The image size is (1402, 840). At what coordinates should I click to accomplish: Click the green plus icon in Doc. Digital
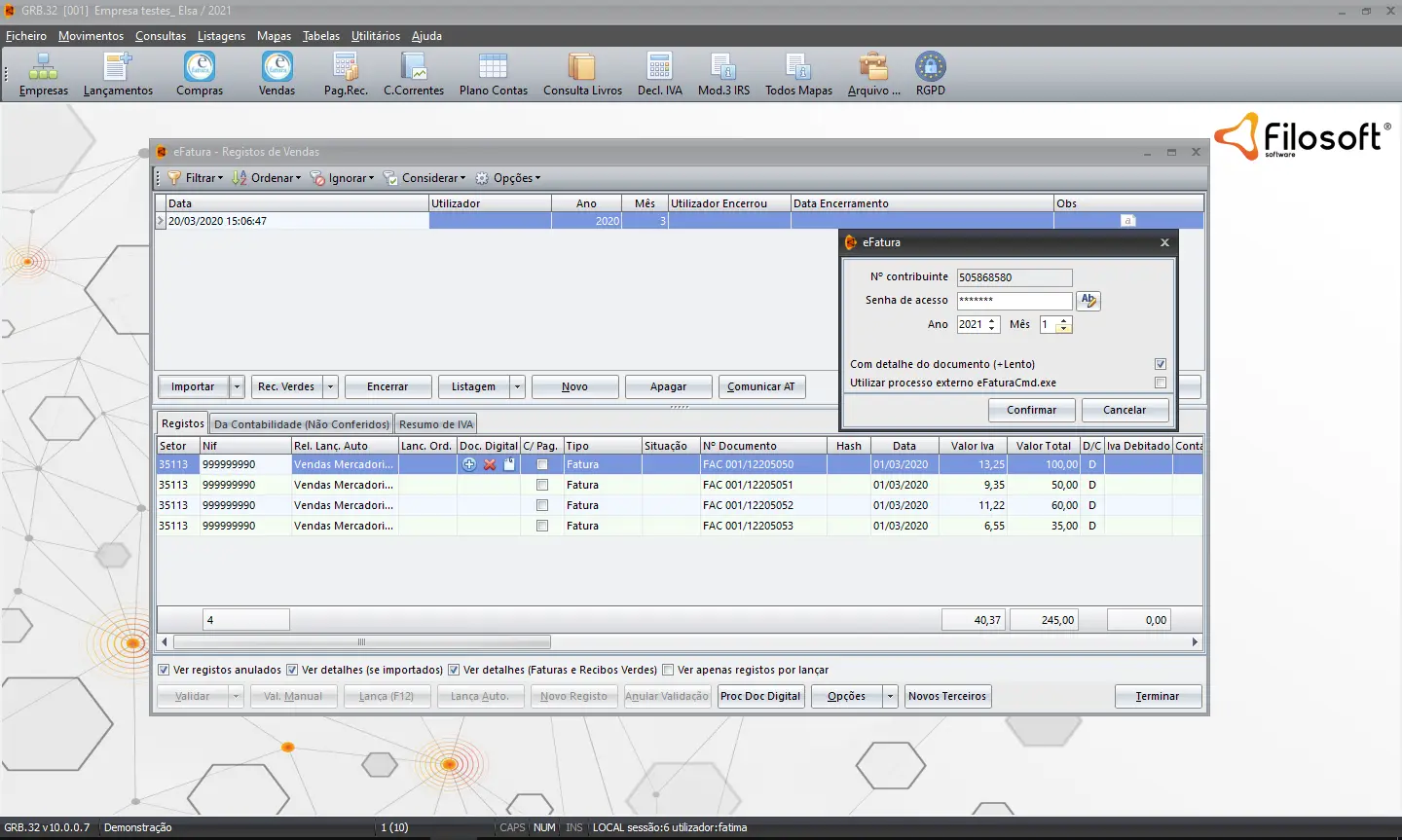point(468,464)
